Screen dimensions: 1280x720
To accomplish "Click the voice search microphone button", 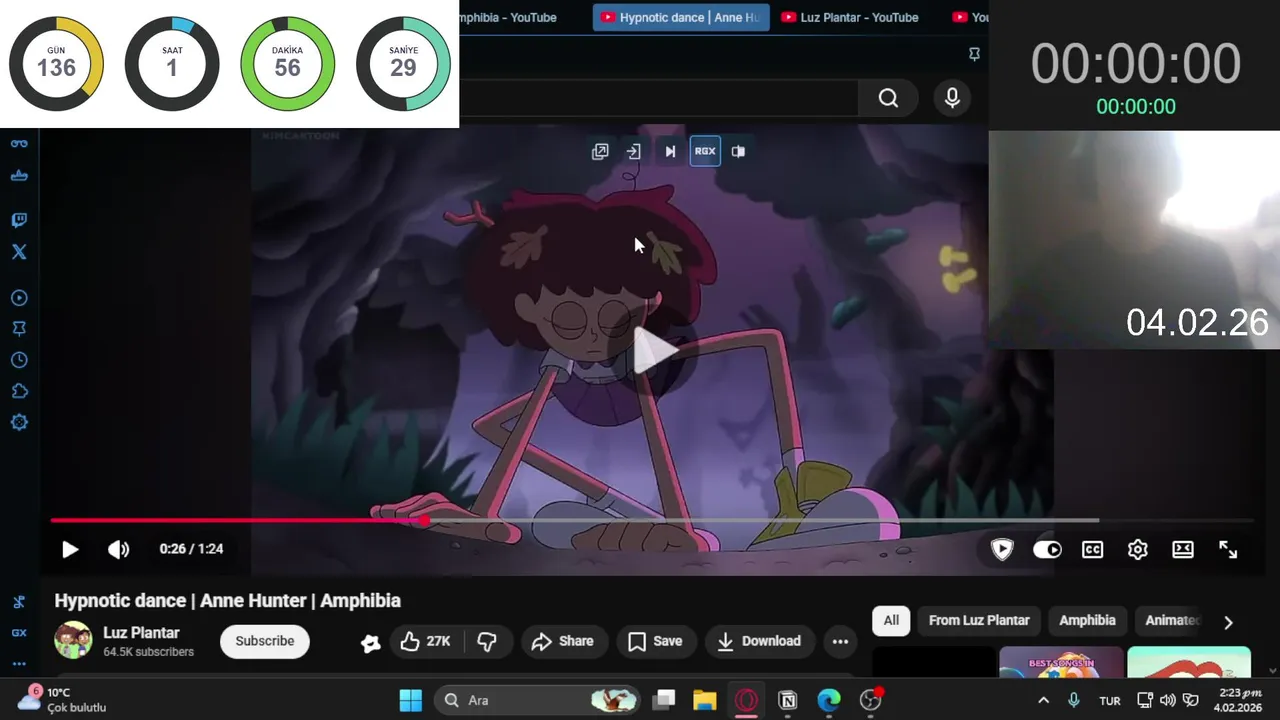I will click(952, 98).
